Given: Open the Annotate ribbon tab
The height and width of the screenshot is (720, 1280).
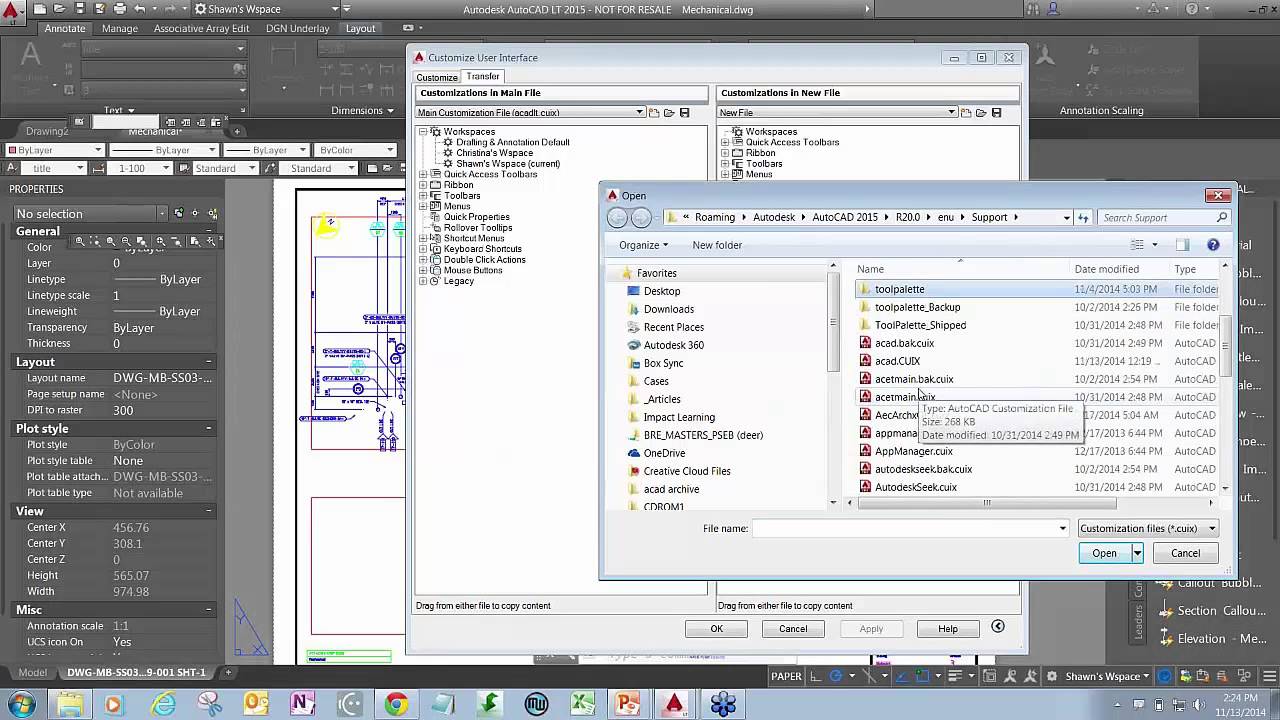Looking at the screenshot, I should point(65,28).
